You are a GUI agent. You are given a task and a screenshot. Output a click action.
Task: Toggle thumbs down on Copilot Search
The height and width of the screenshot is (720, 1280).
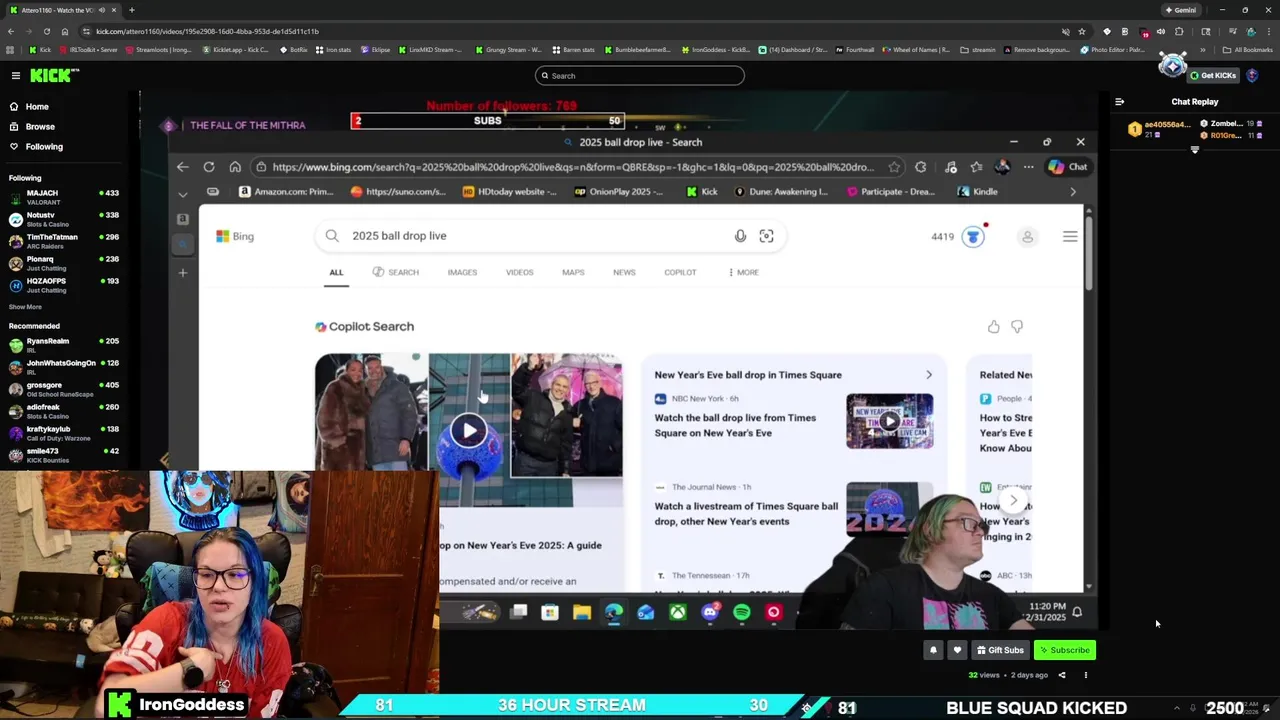1017,327
